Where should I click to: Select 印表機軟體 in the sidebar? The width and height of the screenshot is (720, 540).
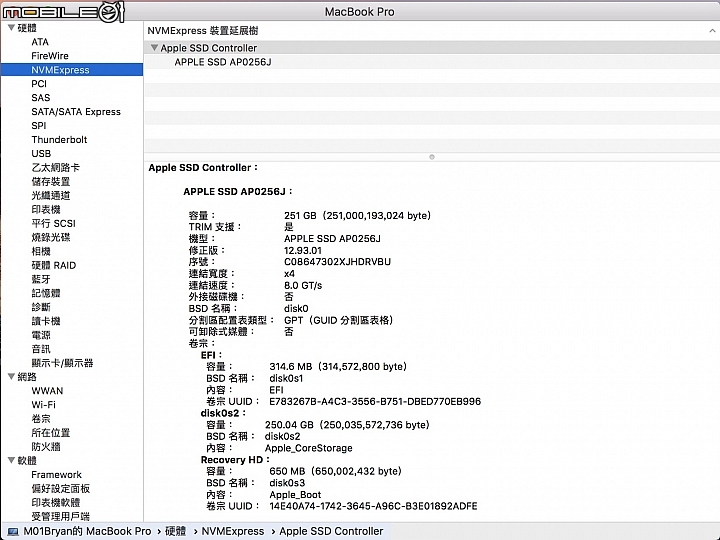point(56,502)
